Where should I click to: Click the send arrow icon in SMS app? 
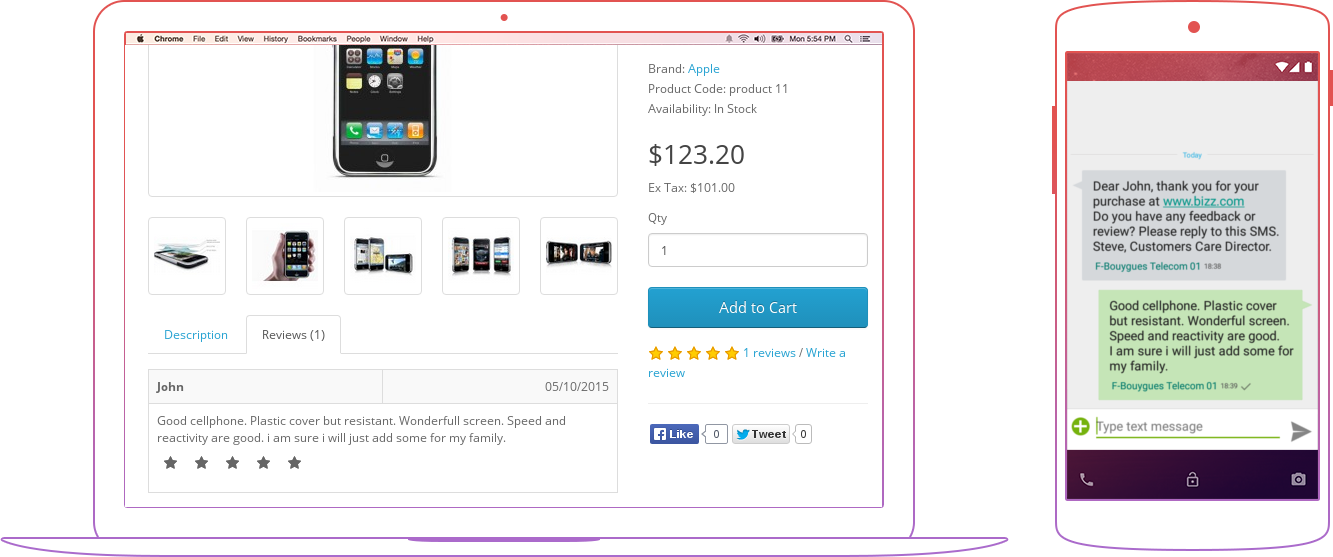point(1300,431)
